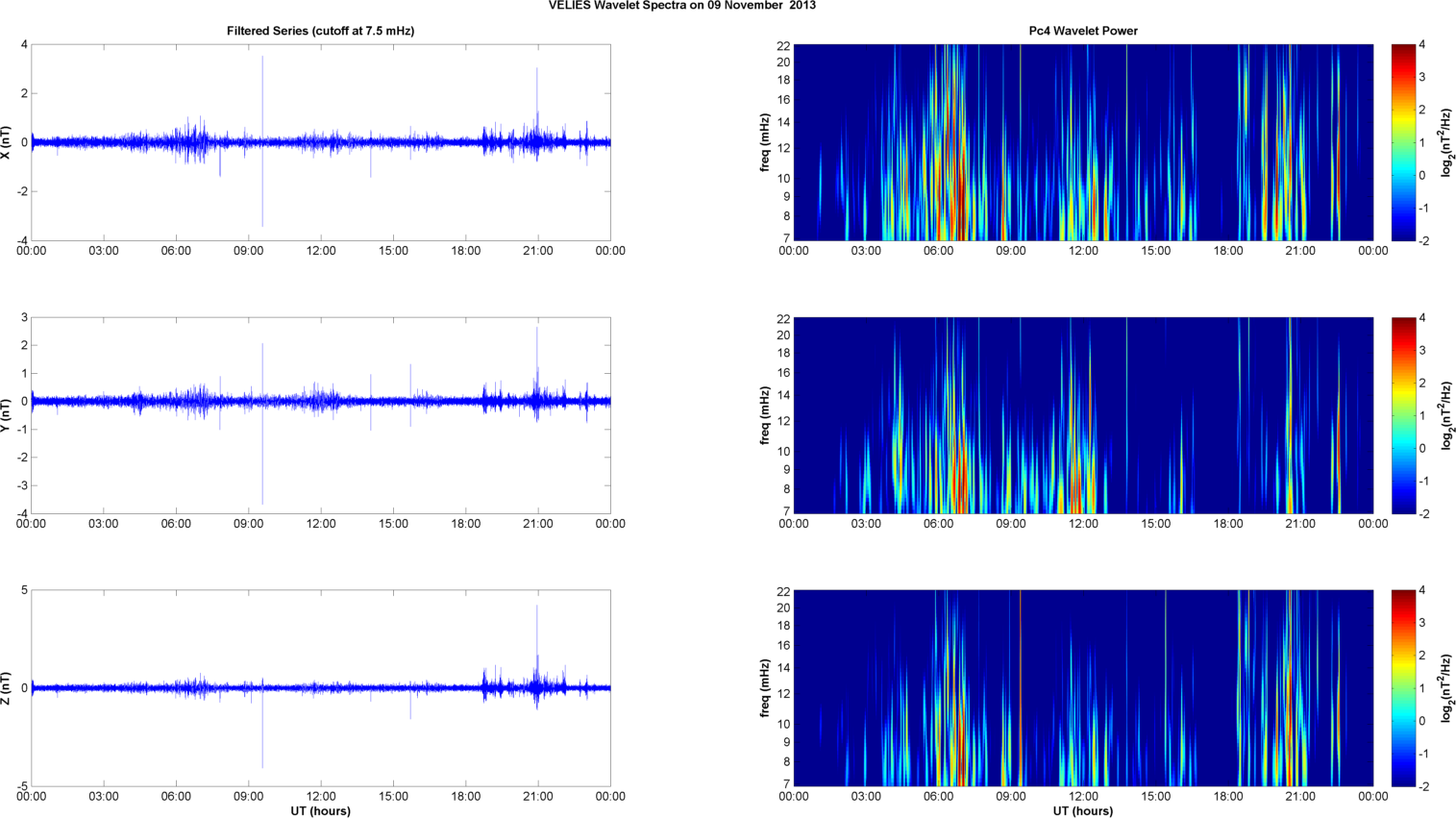Select the 'Filtered Series (cutoff at 7.5 mHz)' heading
Screen dimensions: 1456x818
pos(320,31)
